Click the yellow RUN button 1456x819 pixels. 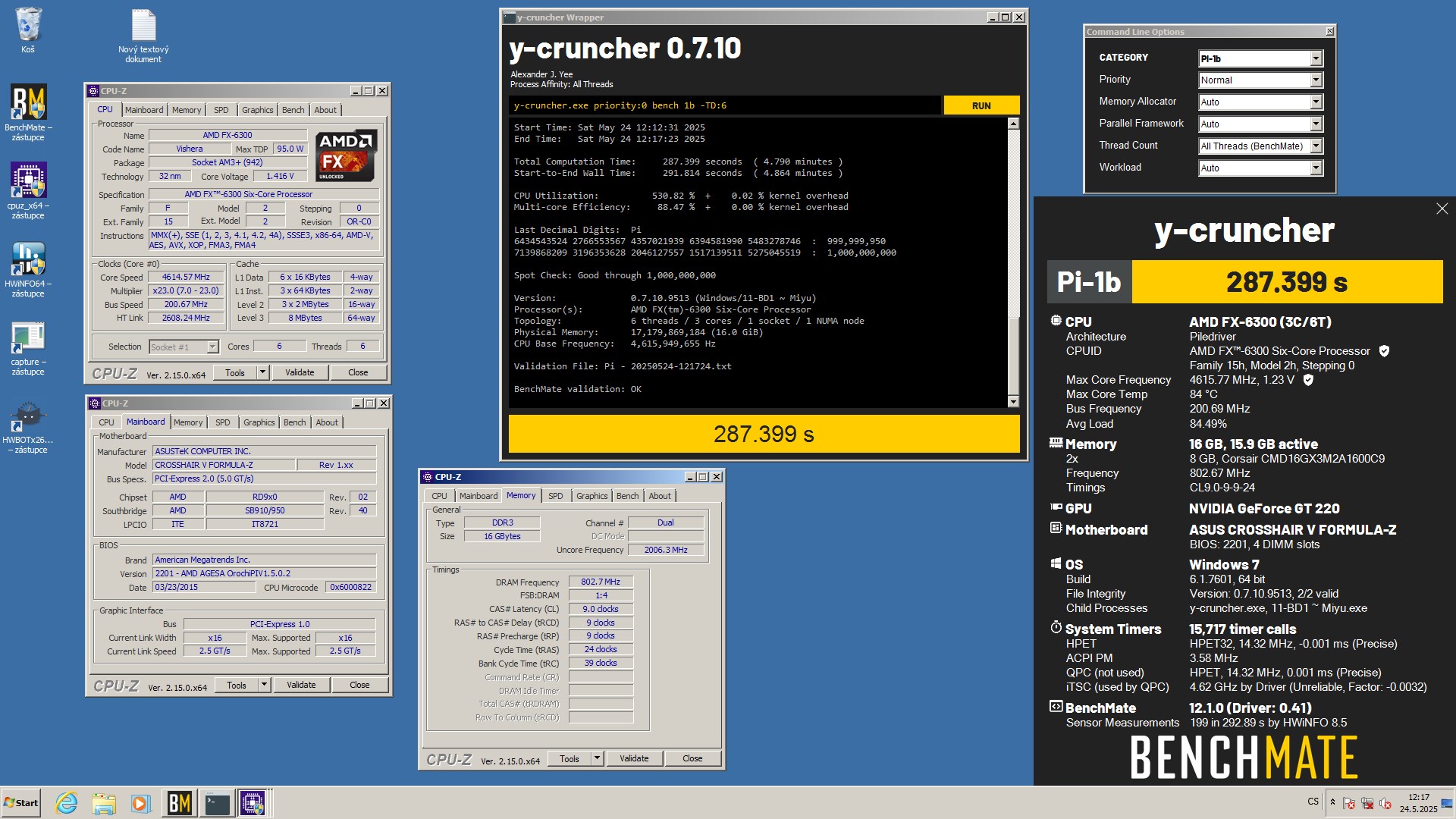[981, 105]
